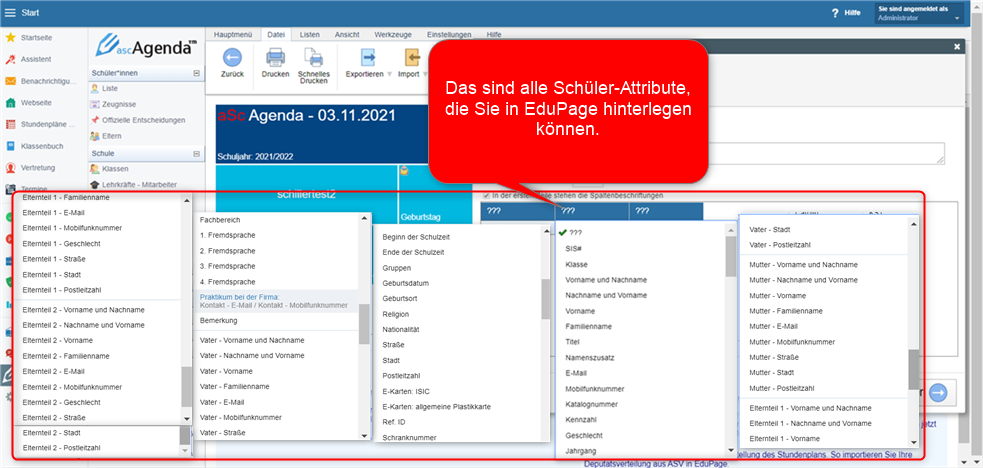Open Offizielle Entscheidungen pin entry
Image resolution: width=983 pixels, height=468 pixels.
[x=95, y=120]
